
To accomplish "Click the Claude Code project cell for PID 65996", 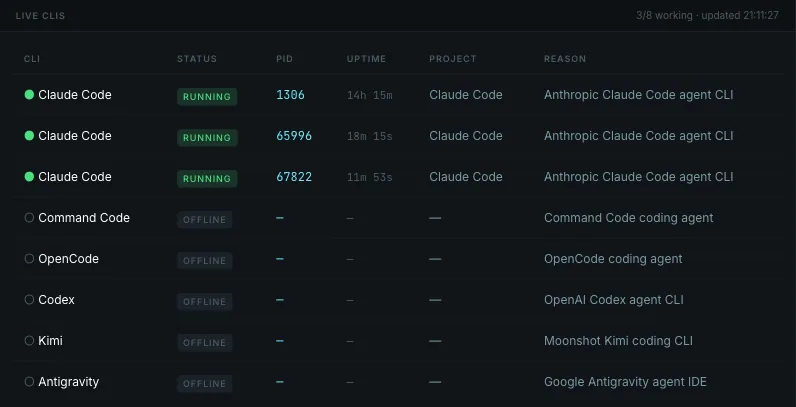I will (x=466, y=135).
